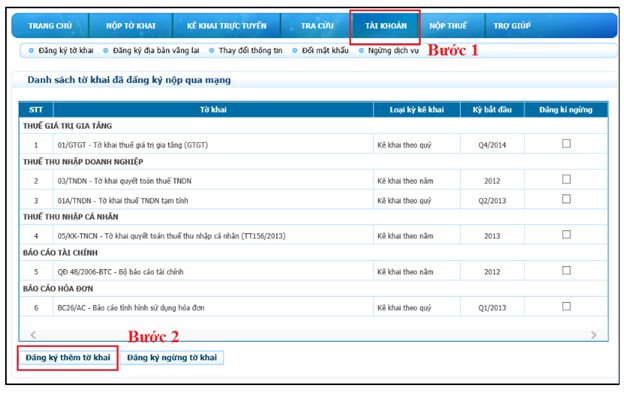Click Đăng ký tờ khai submenu link

(x=66, y=51)
